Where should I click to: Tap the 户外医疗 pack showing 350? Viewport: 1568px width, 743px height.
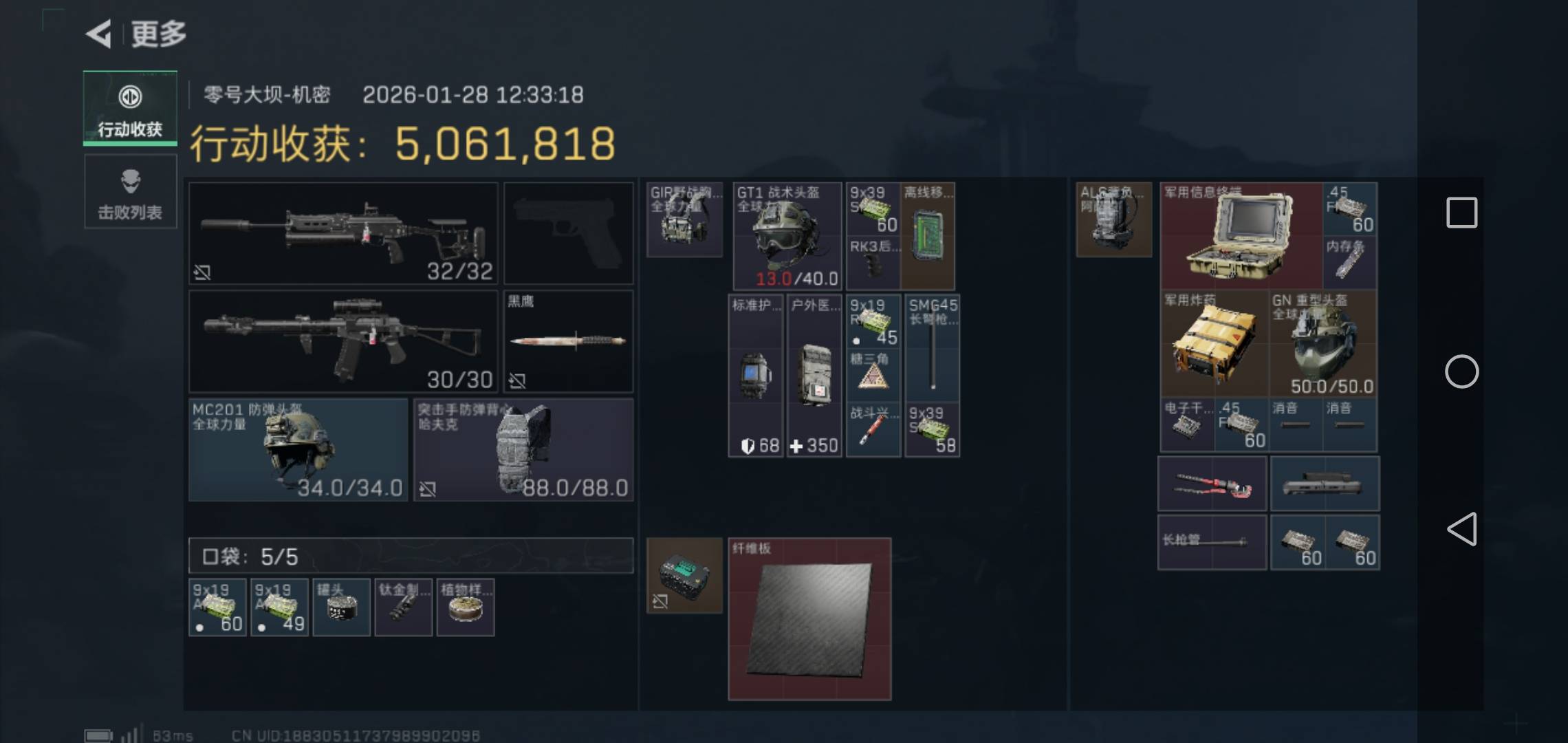(814, 376)
